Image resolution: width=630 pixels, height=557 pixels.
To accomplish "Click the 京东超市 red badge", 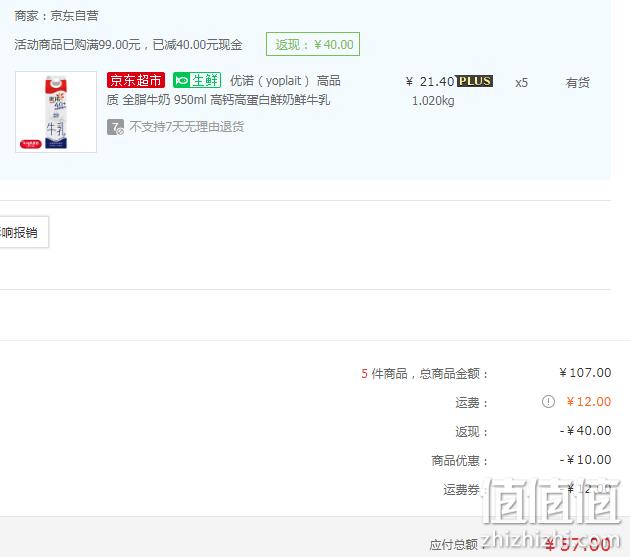I will pos(136,80).
